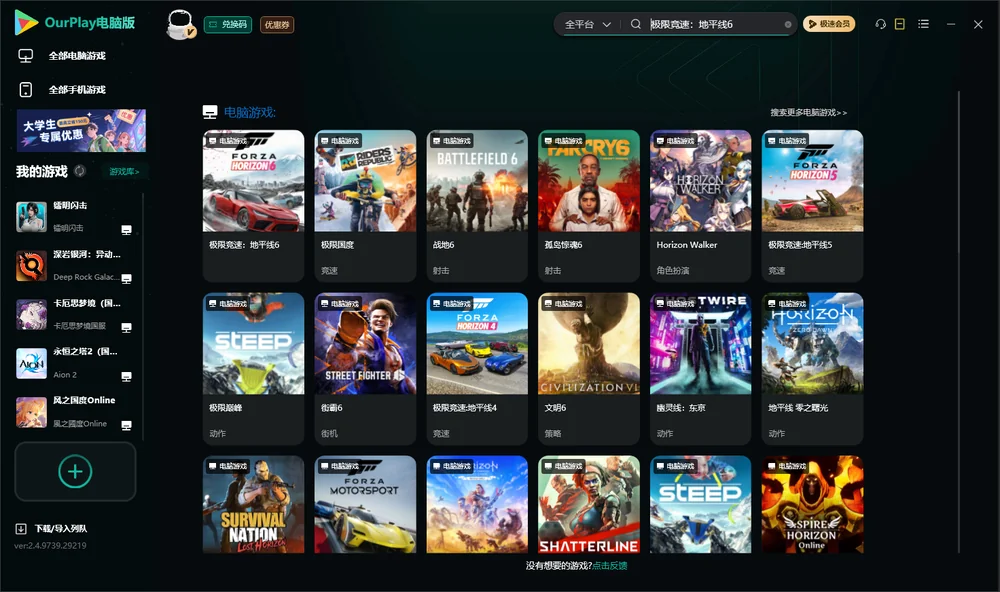The width and height of the screenshot is (1000, 592).
Task: Open the user avatar profile
Action: pyautogui.click(x=180, y=24)
